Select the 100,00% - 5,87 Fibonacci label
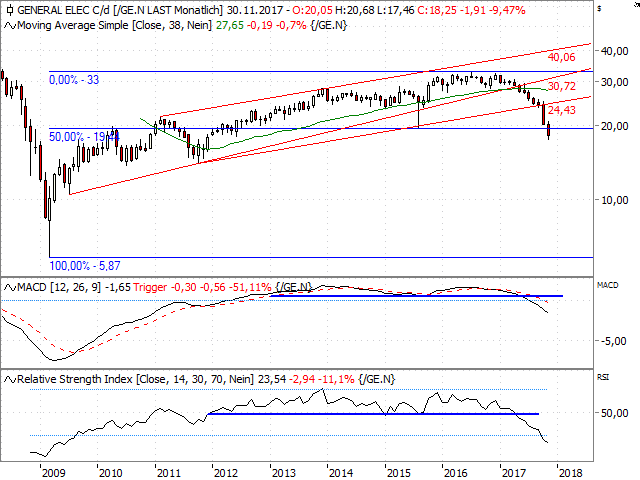This screenshot has width=640, height=480. pyautogui.click(x=85, y=265)
